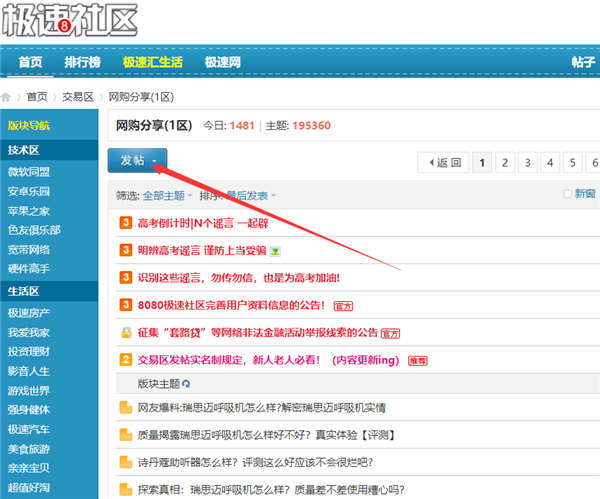Switch to 极速汇生活 navigation tab

[x=153, y=62]
